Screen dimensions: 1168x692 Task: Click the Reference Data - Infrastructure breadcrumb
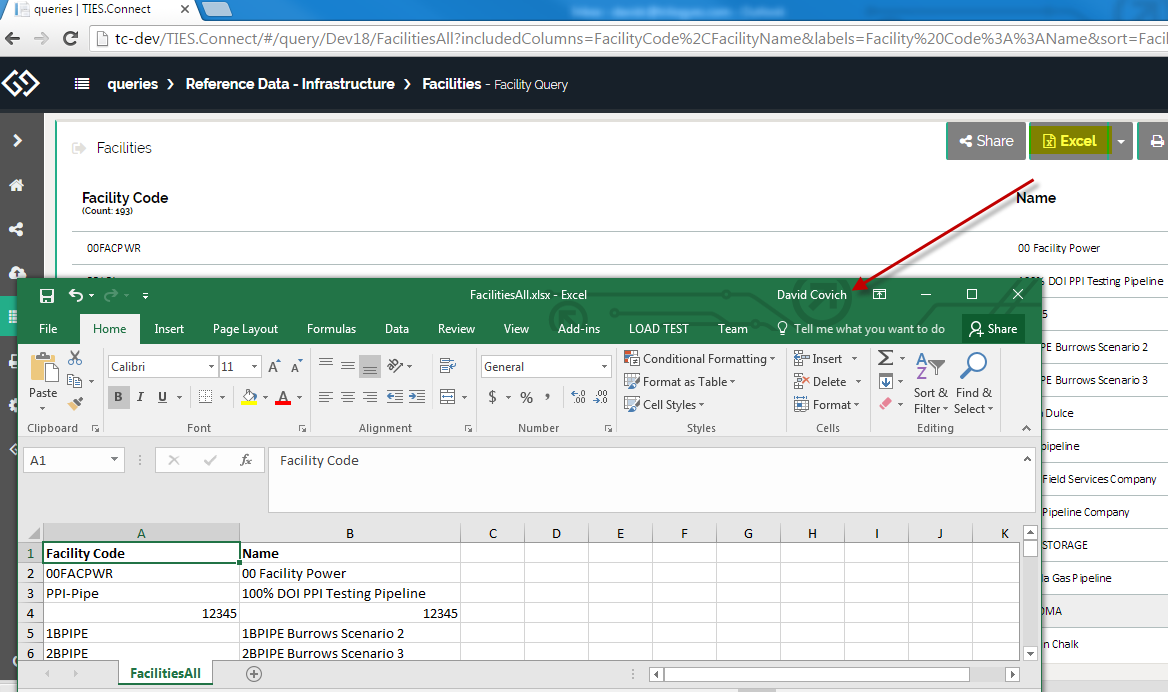pos(290,84)
